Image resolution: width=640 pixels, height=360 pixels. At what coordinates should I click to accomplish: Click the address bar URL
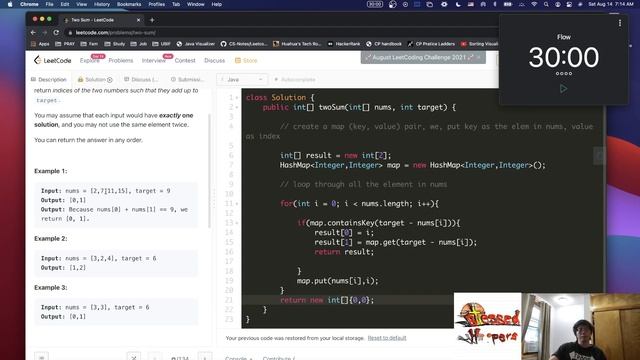tap(116, 33)
